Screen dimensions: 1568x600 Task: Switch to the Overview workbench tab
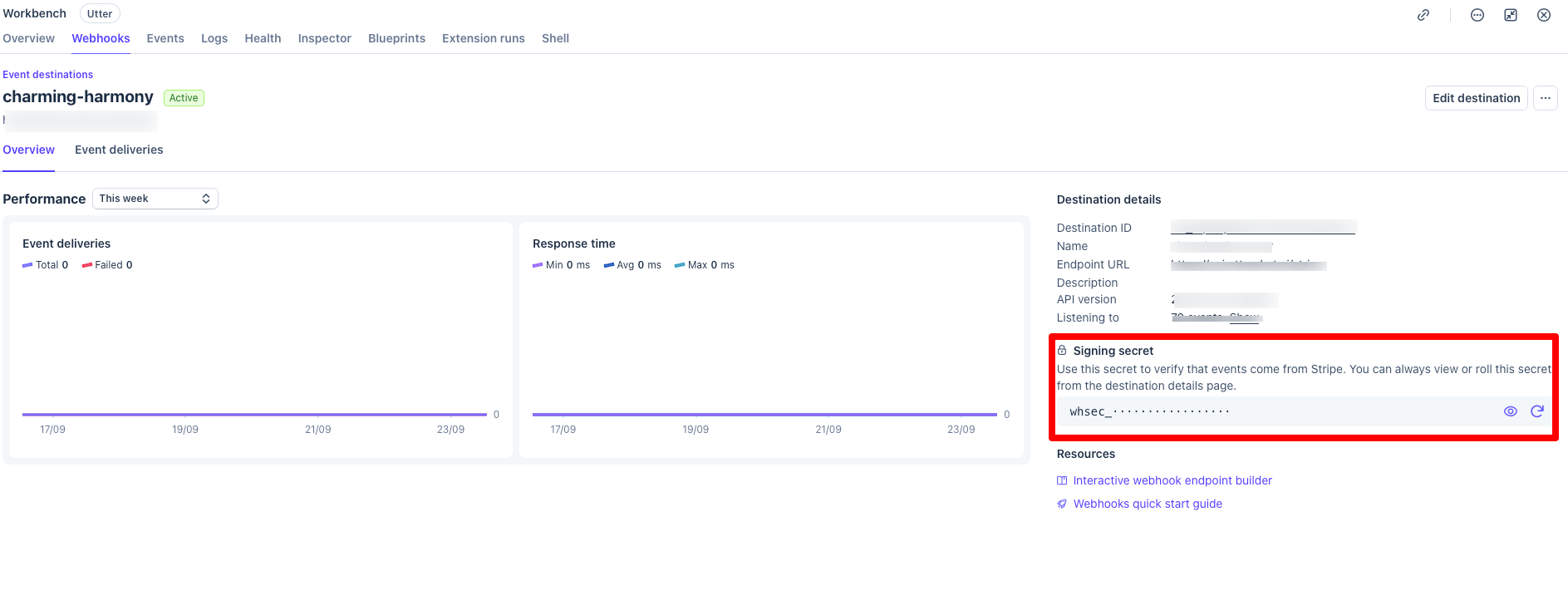tap(29, 38)
